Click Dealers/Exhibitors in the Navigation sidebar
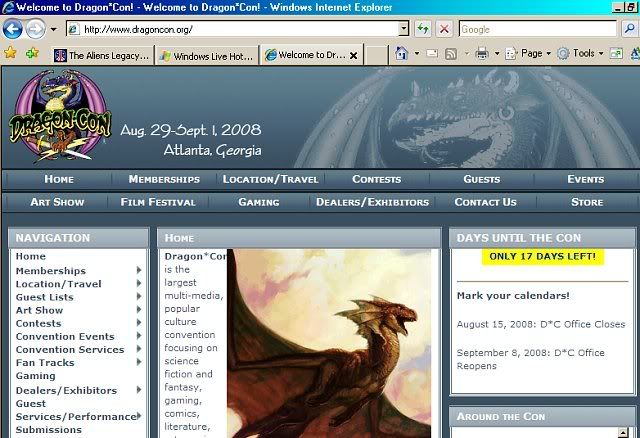 point(66,391)
